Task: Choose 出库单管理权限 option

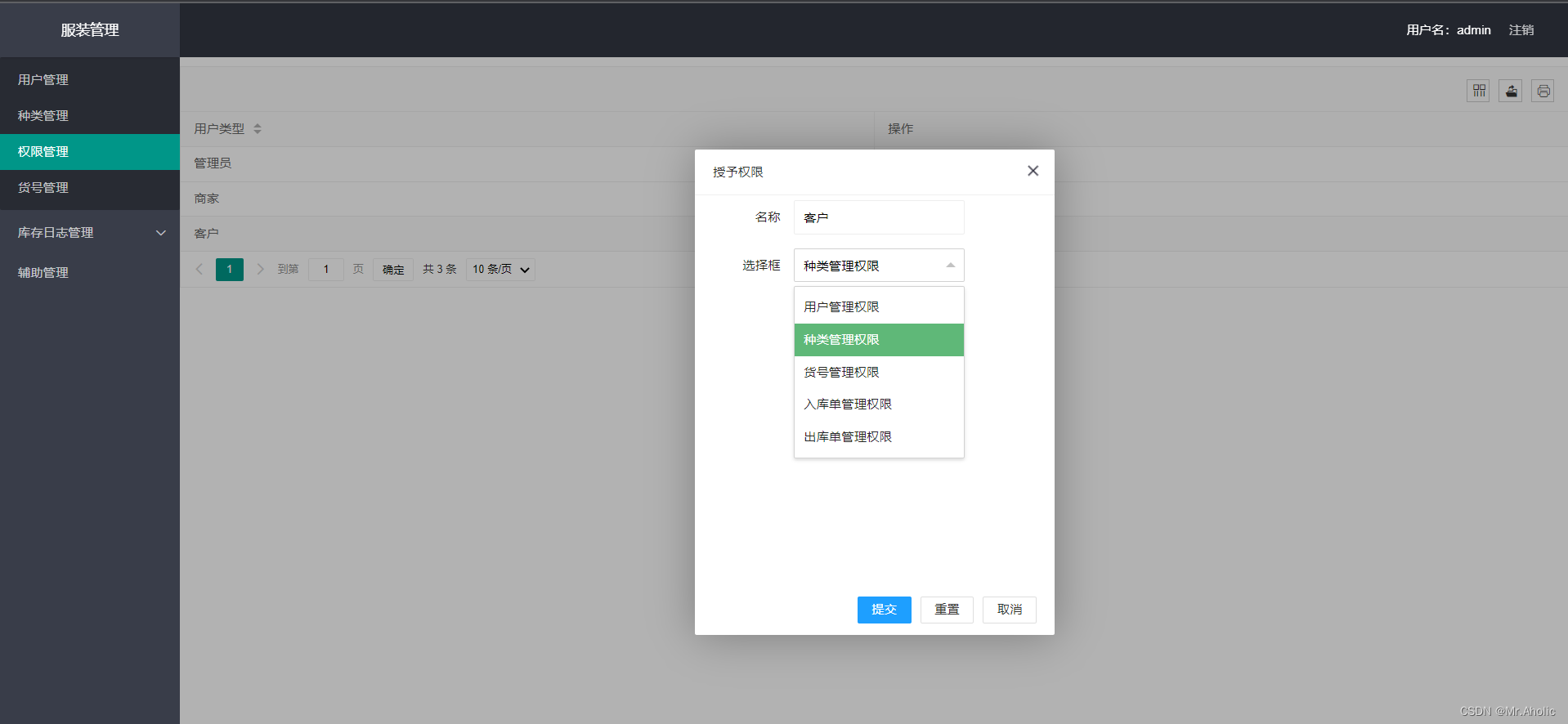Action: [879, 437]
